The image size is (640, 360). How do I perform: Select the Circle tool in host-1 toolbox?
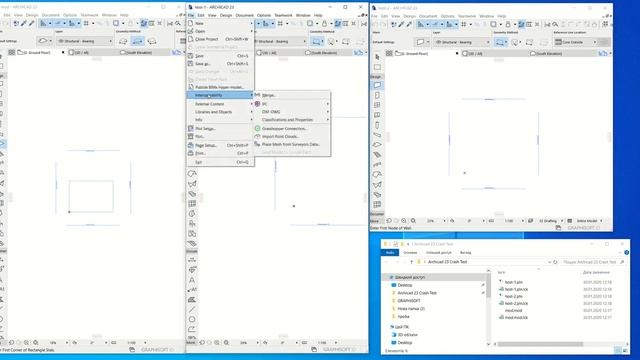(192, 320)
